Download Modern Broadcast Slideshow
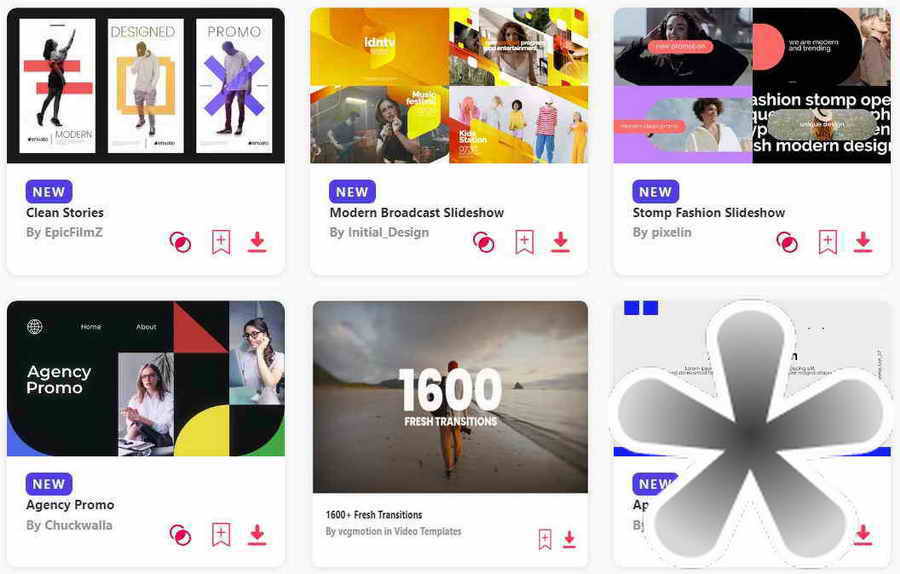This screenshot has height=574, width=900. (560, 242)
